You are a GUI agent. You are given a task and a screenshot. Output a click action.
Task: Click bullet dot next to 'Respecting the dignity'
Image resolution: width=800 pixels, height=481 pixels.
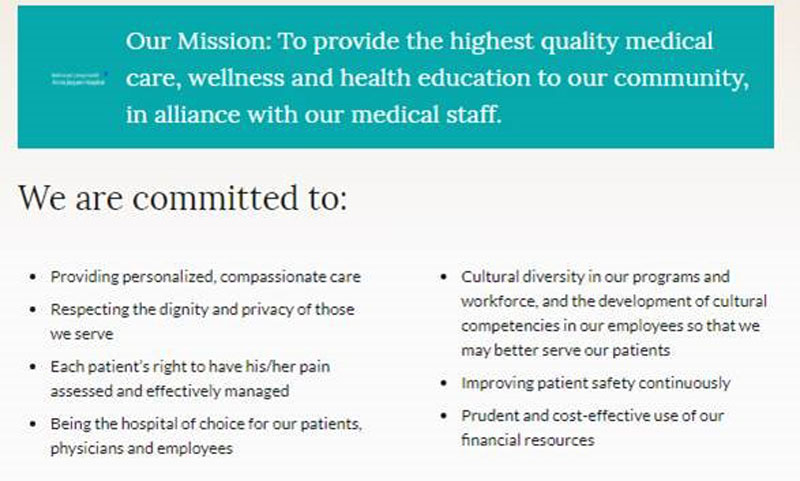coord(34,311)
